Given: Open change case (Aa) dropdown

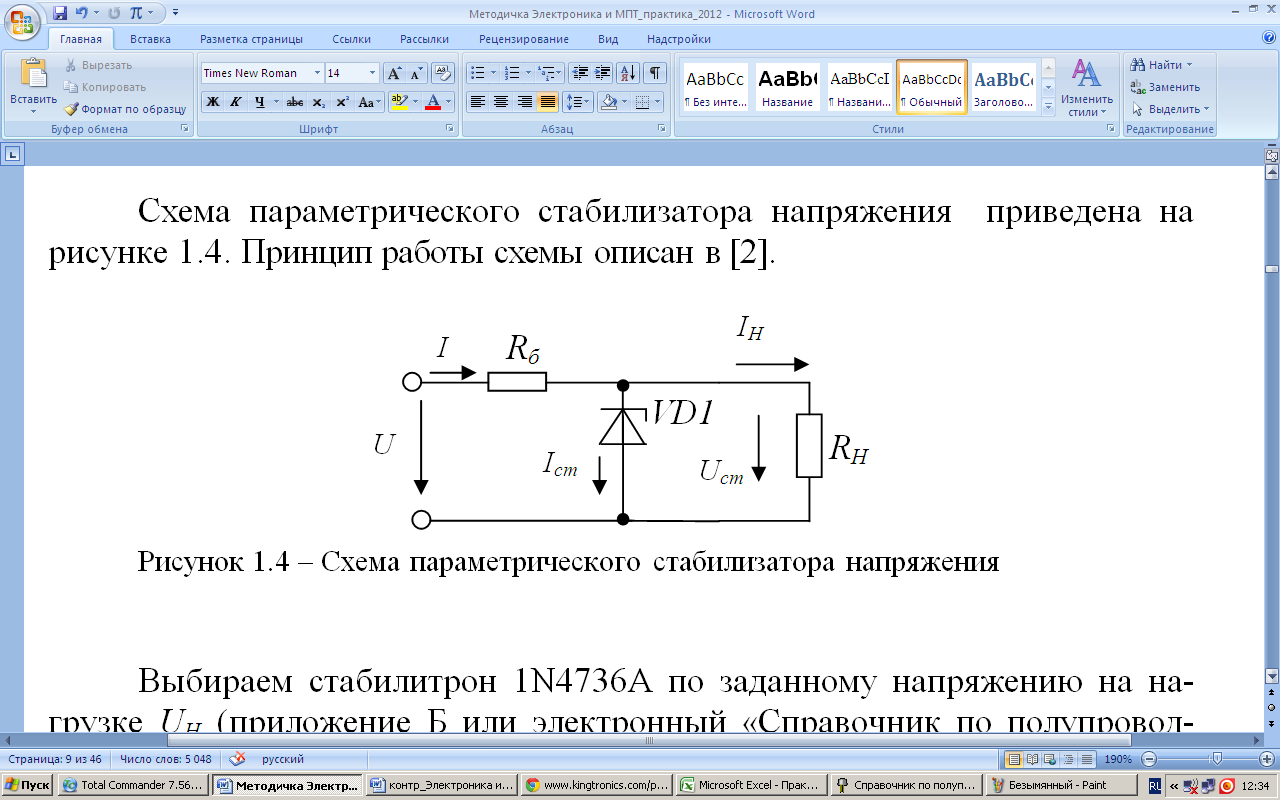Looking at the screenshot, I should tap(369, 102).
